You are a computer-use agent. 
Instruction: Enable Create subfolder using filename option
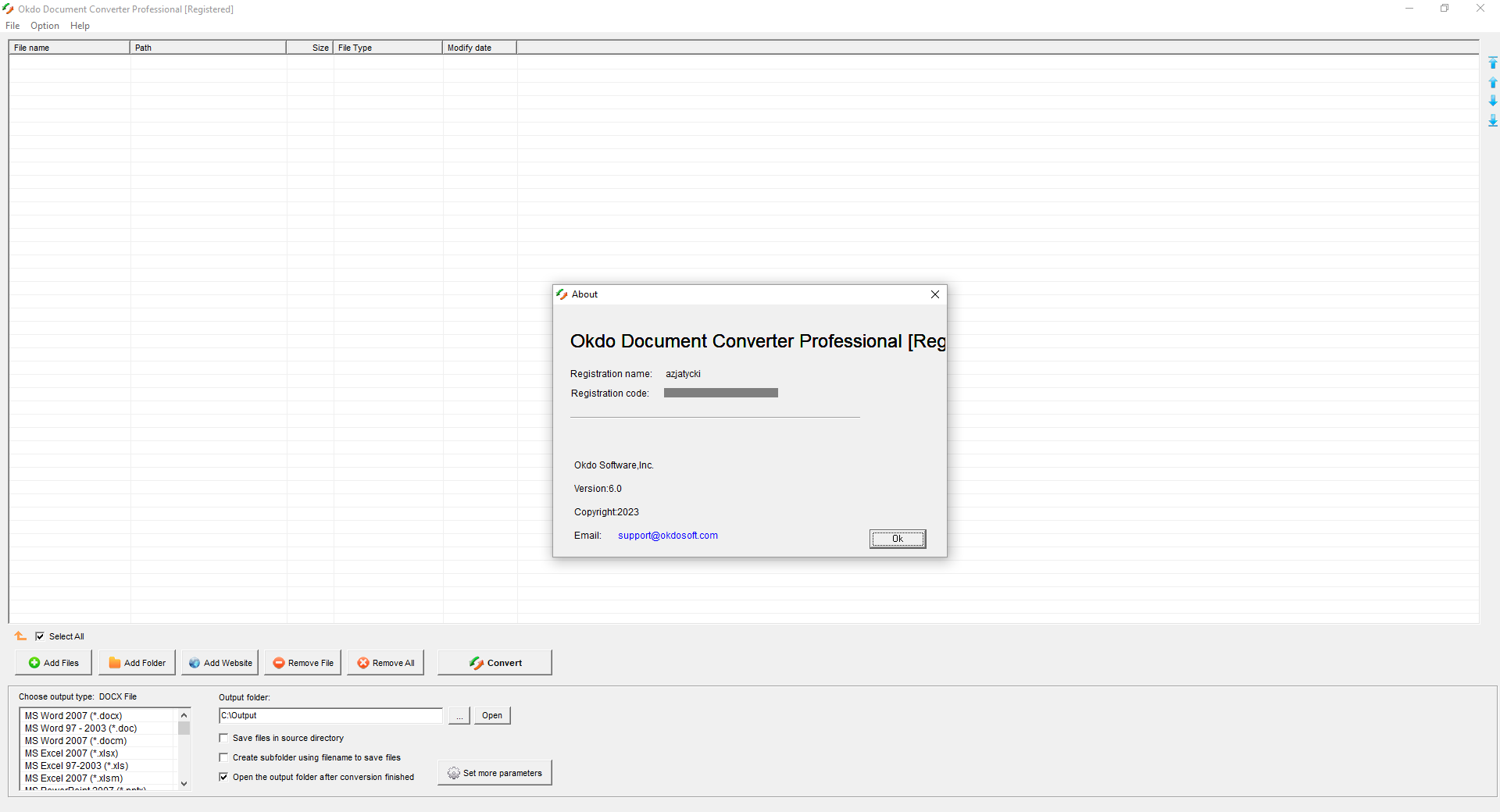(x=224, y=757)
